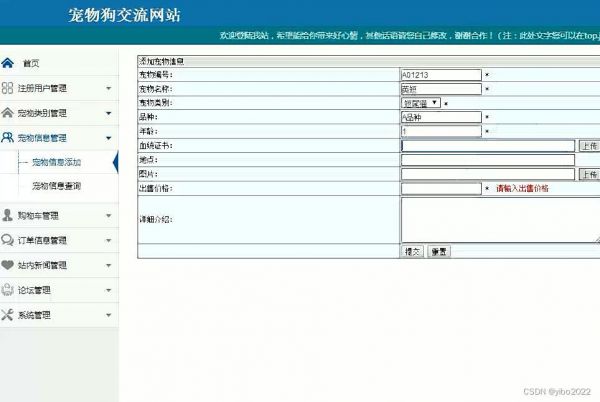Click the home icon beside 首页
The height and width of the screenshot is (402, 600).
(8, 62)
